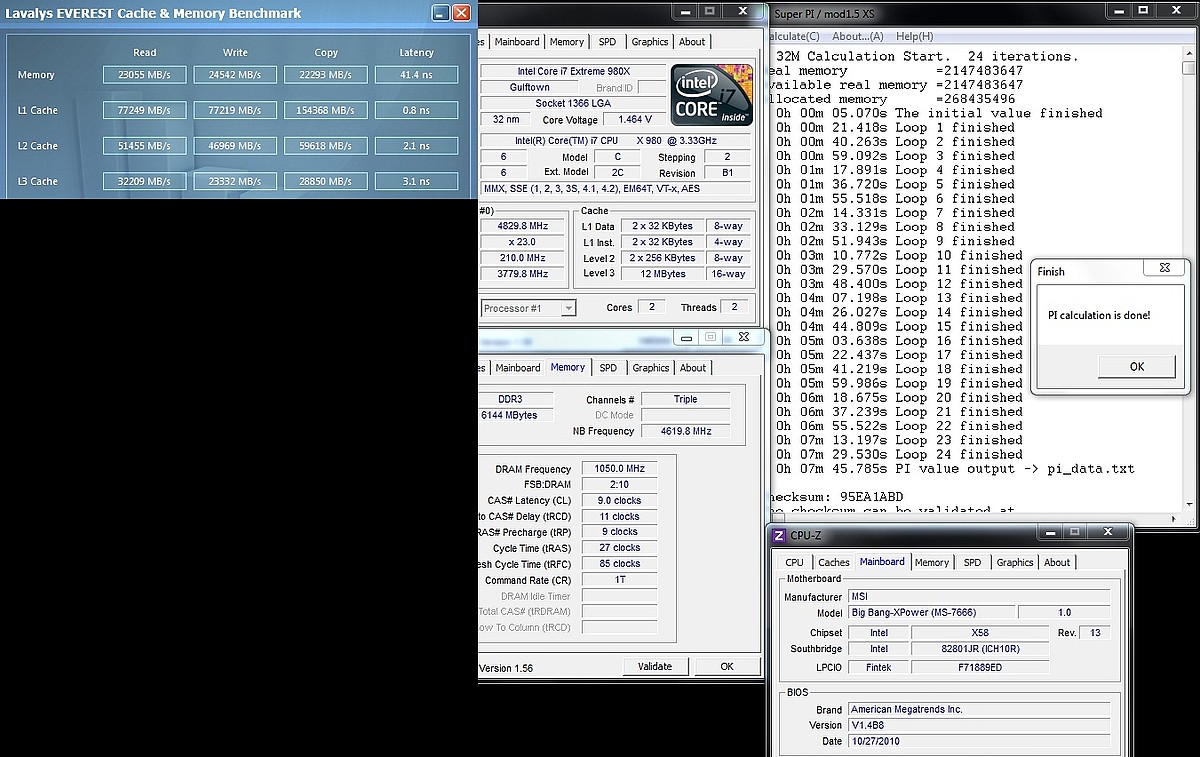Select SPD tab in CPU-Z memory timings window
The height and width of the screenshot is (757, 1200).
pyautogui.click(x=608, y=368)
